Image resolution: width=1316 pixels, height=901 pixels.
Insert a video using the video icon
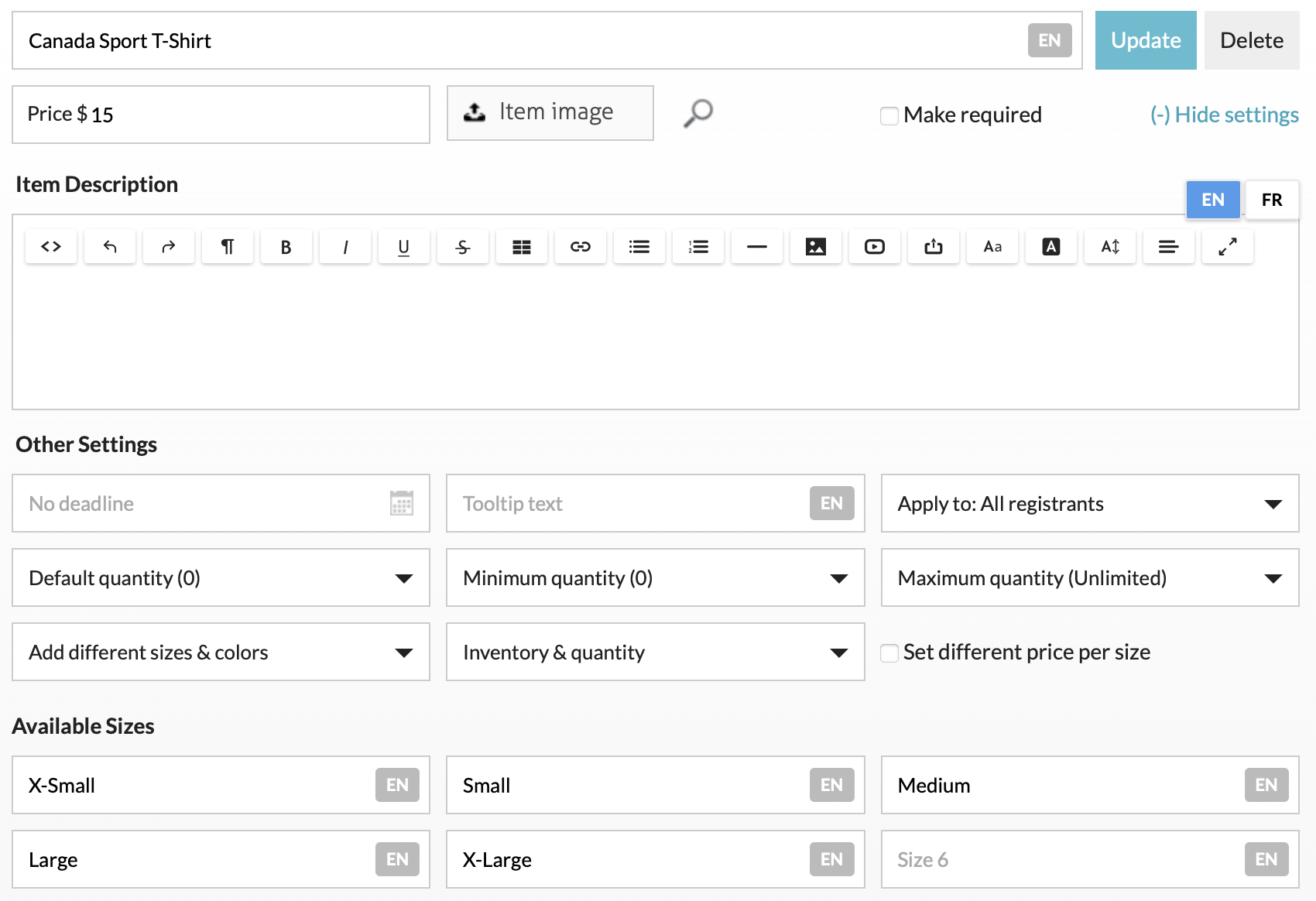(875, 247)
